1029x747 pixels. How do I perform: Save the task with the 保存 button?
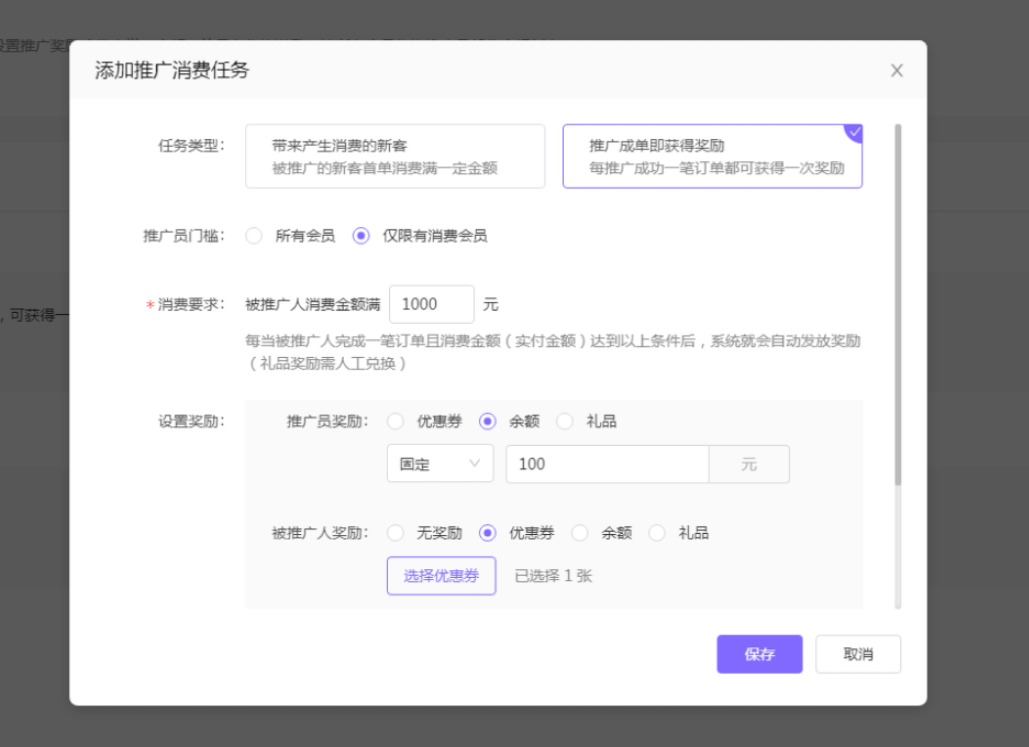(759, 654)
